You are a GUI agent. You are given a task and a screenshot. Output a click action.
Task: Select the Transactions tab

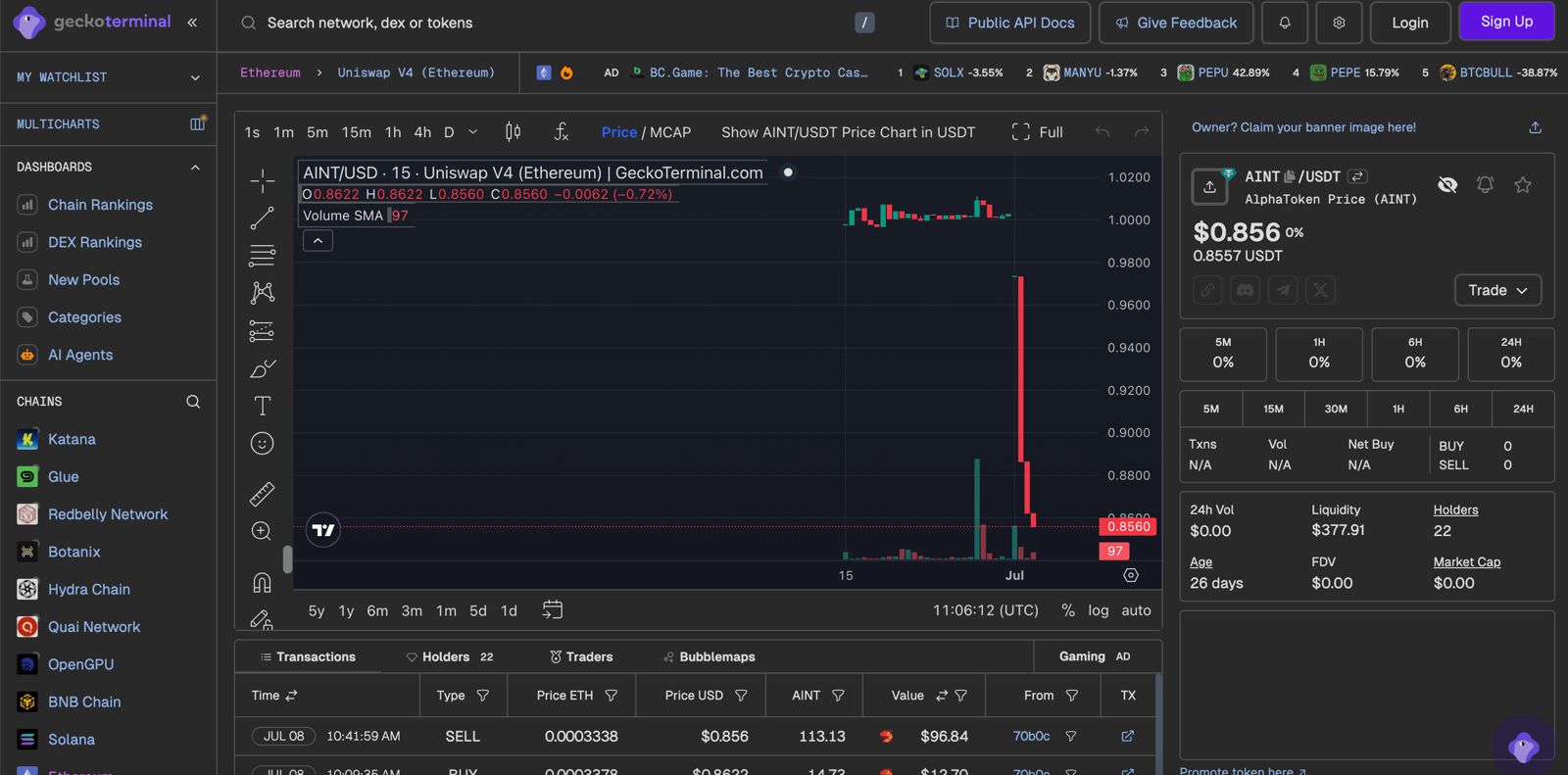[x=308, y=656]
